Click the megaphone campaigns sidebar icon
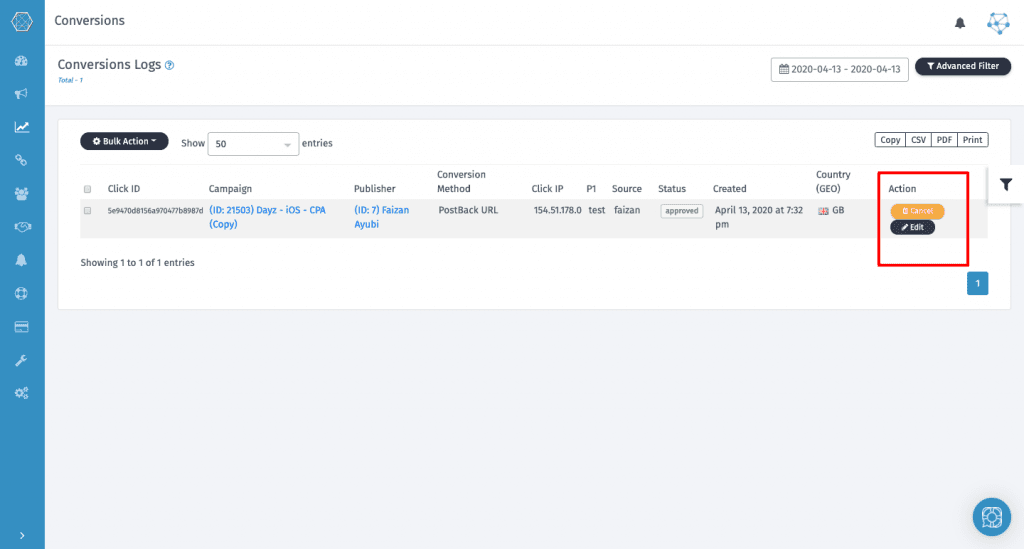1024x549 pixels. tap(21, 94)
